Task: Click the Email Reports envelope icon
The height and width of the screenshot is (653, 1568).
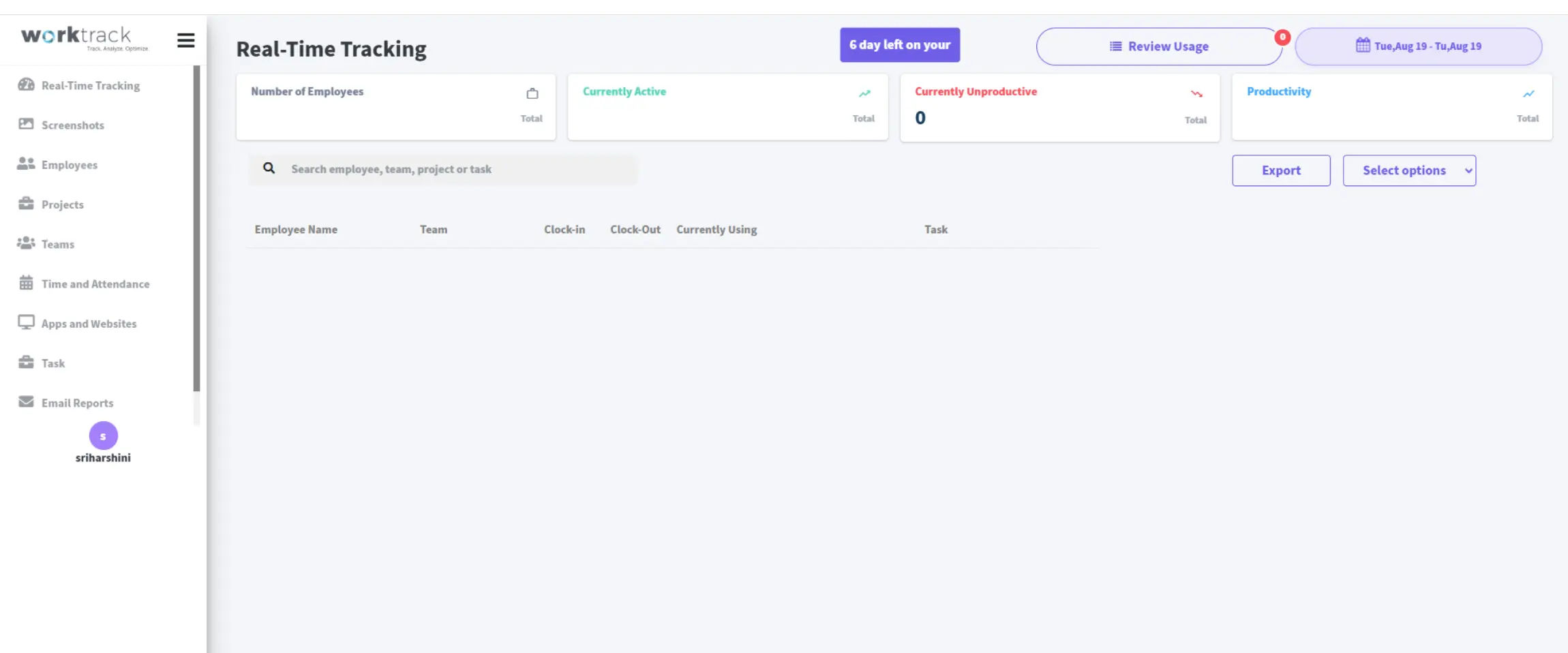Action: (26, 402)
